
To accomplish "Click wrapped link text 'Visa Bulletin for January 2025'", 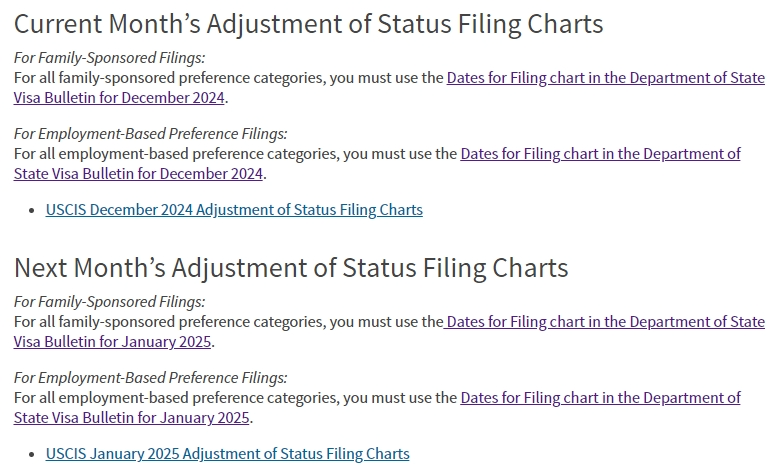I will click(x=112, y=342).
